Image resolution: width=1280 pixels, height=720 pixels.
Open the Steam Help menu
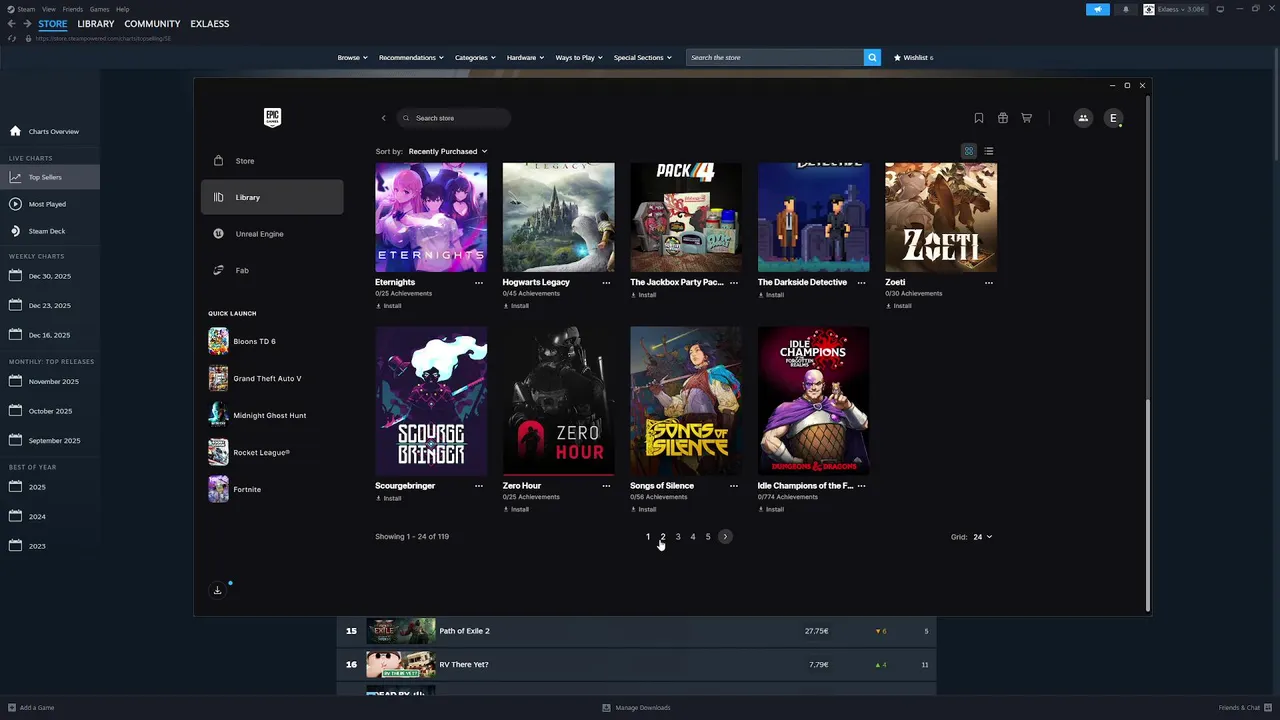(122, 9)
